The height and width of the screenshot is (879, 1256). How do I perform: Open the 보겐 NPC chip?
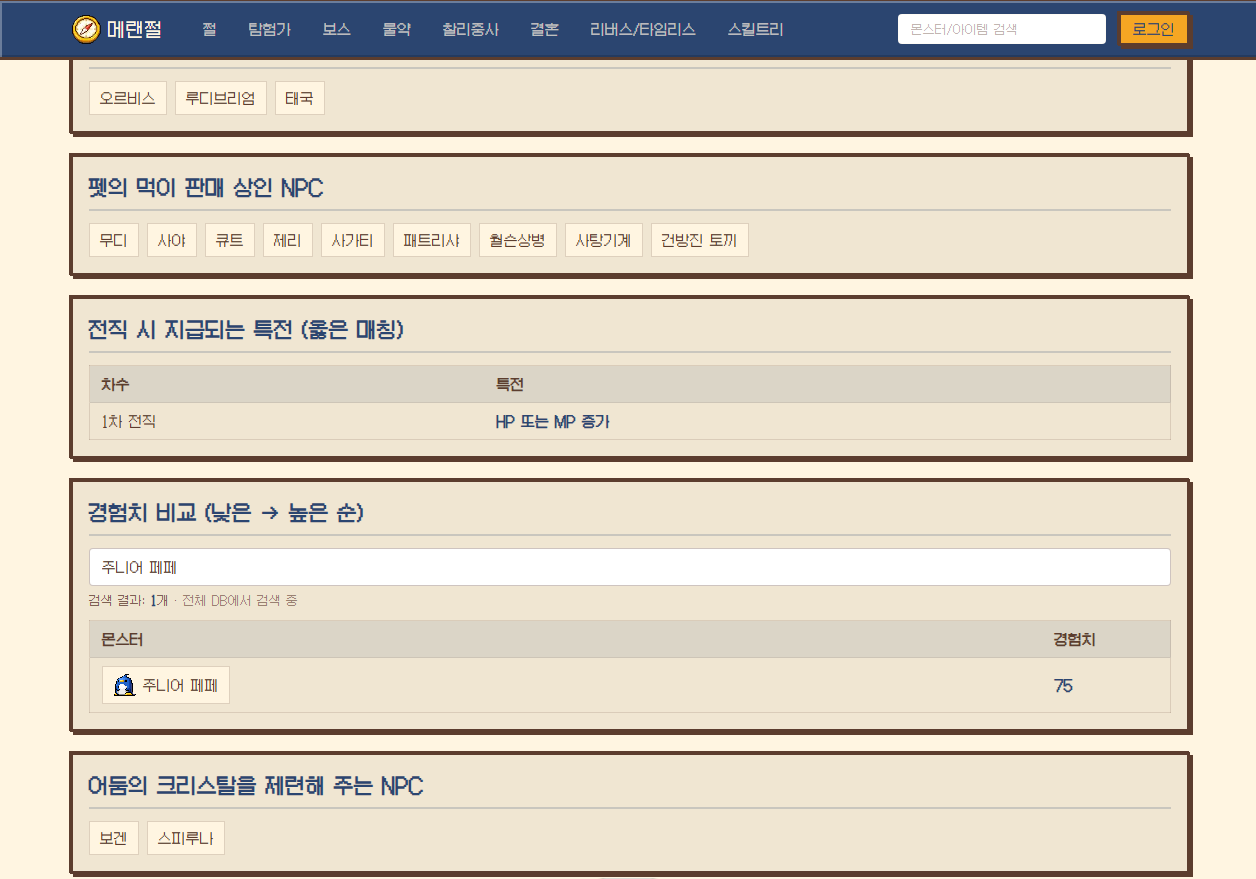114,839
